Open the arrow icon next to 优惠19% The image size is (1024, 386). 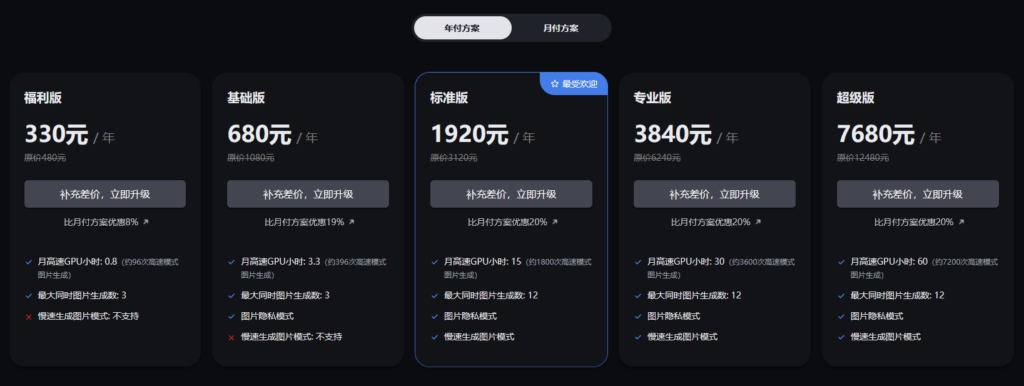click(351, 222)
